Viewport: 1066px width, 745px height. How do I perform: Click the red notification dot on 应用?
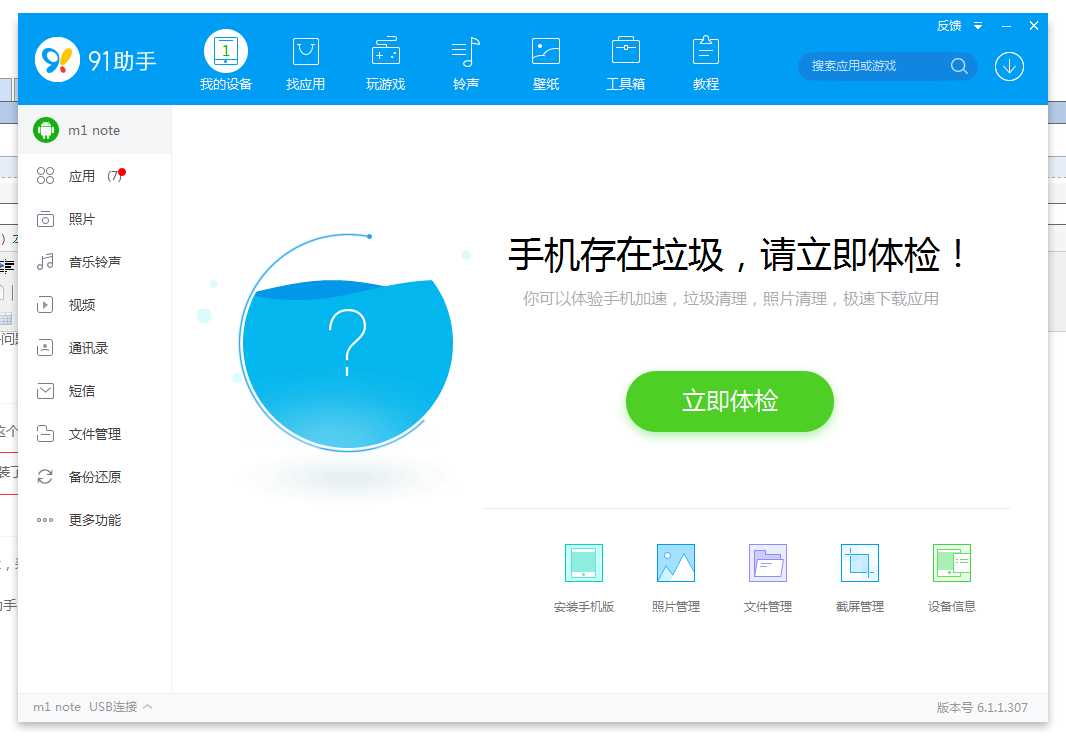(x=122, y=172)
